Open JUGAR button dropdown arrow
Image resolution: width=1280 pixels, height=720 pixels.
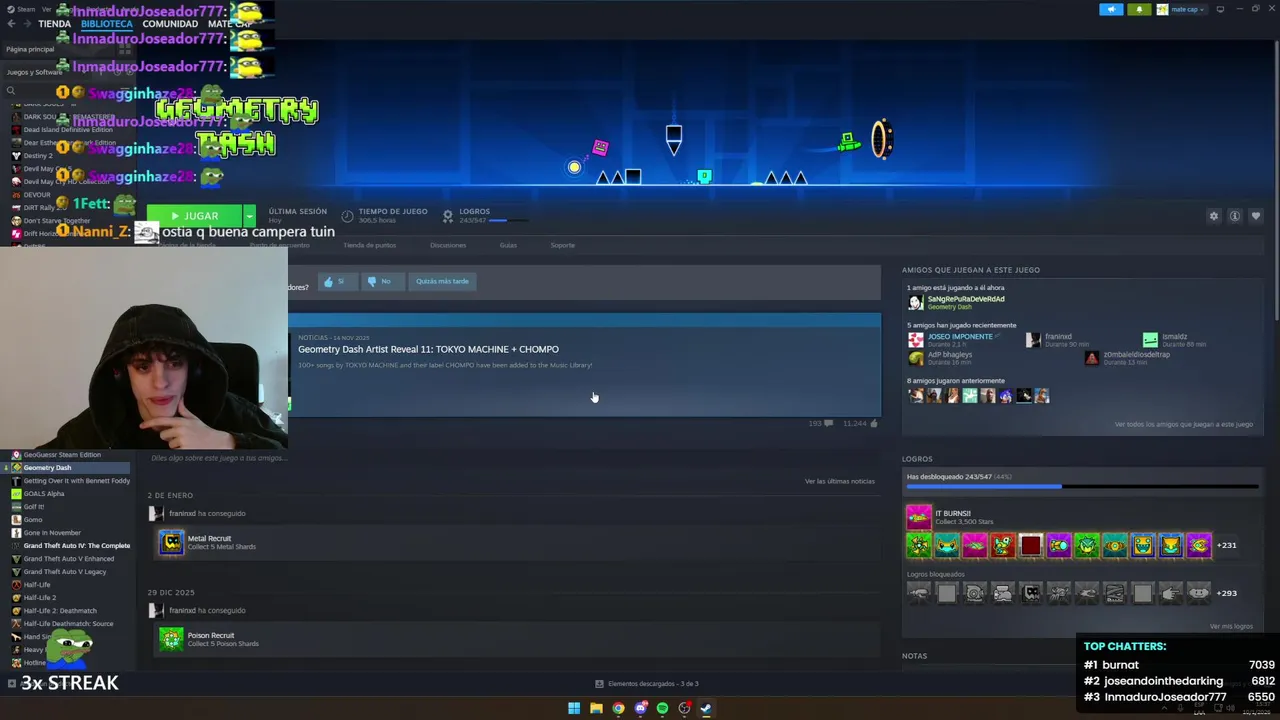[x=249, y=216]
